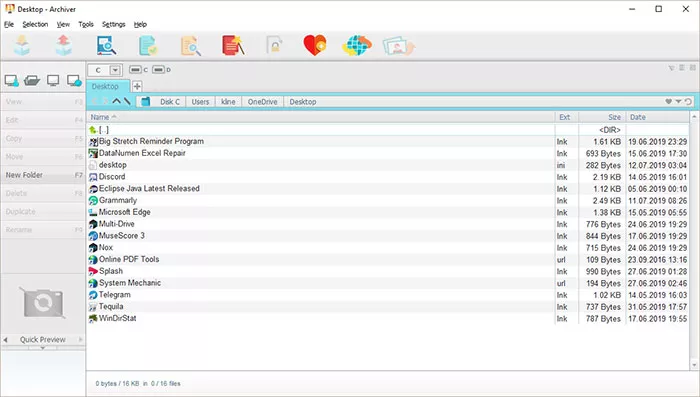The image size is (700, 397).
Task: Click the red heart toolbar icon
Action: (x=315, y=45)
